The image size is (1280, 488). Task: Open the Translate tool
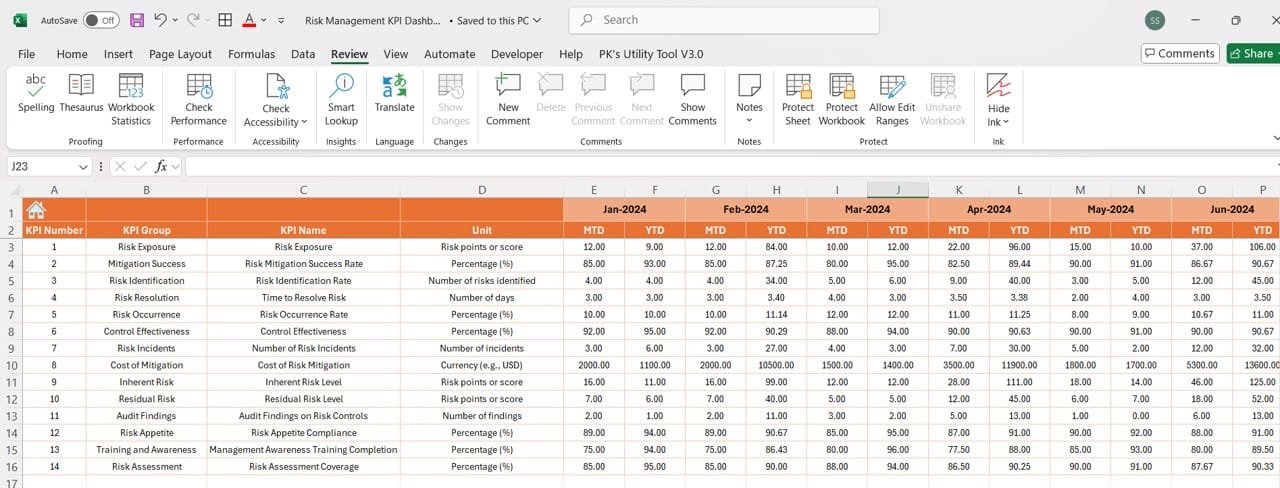(394, 93)
